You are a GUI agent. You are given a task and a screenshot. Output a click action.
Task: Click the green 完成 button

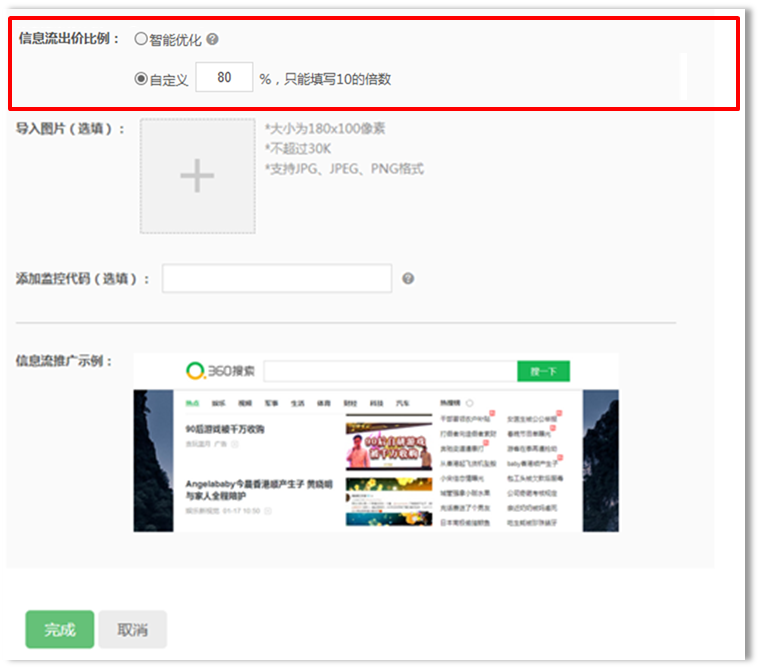(60, 629)
